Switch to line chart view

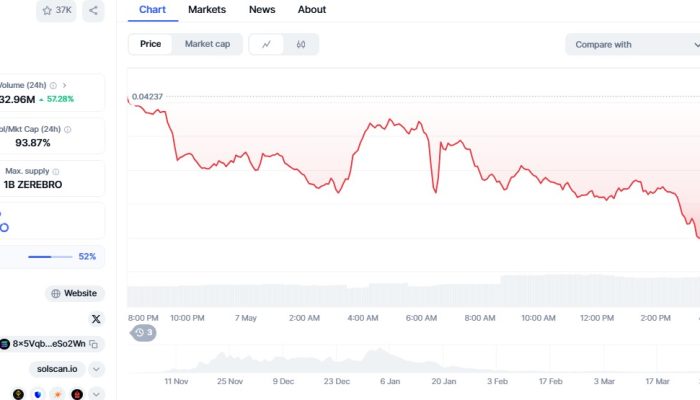point(266,44)
